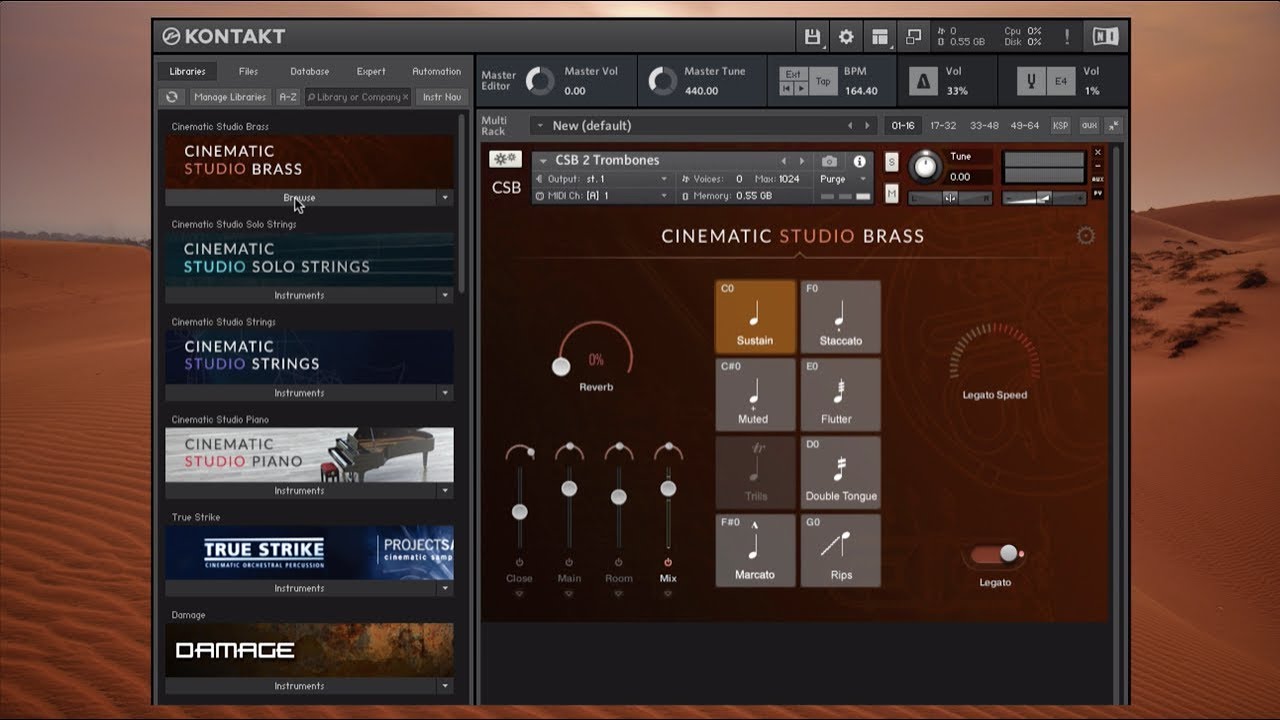This screenshot has height=720, width=1280.
Task: Open Kontakt settings gear icon
Action: tap(846, 37)
